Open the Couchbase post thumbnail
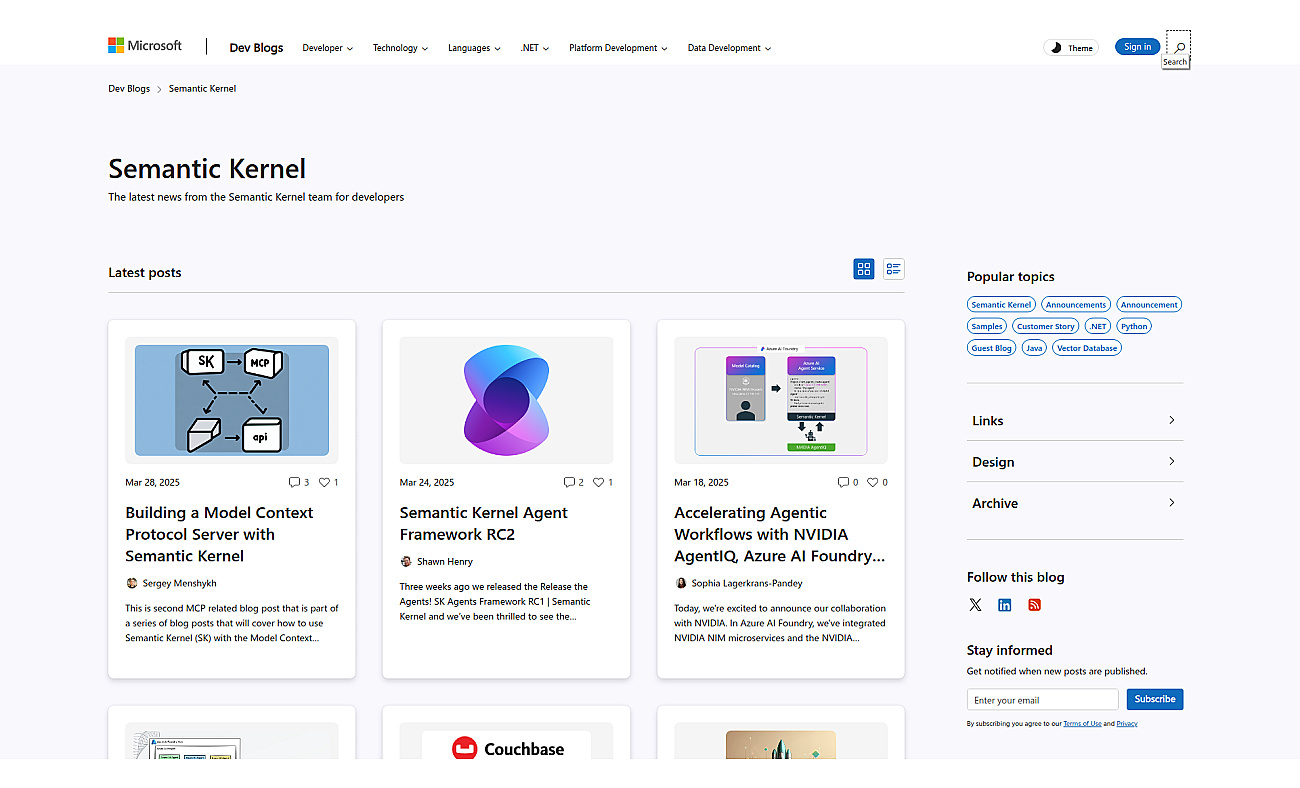This screenshot has height=788, width=1300. (506, 741)
